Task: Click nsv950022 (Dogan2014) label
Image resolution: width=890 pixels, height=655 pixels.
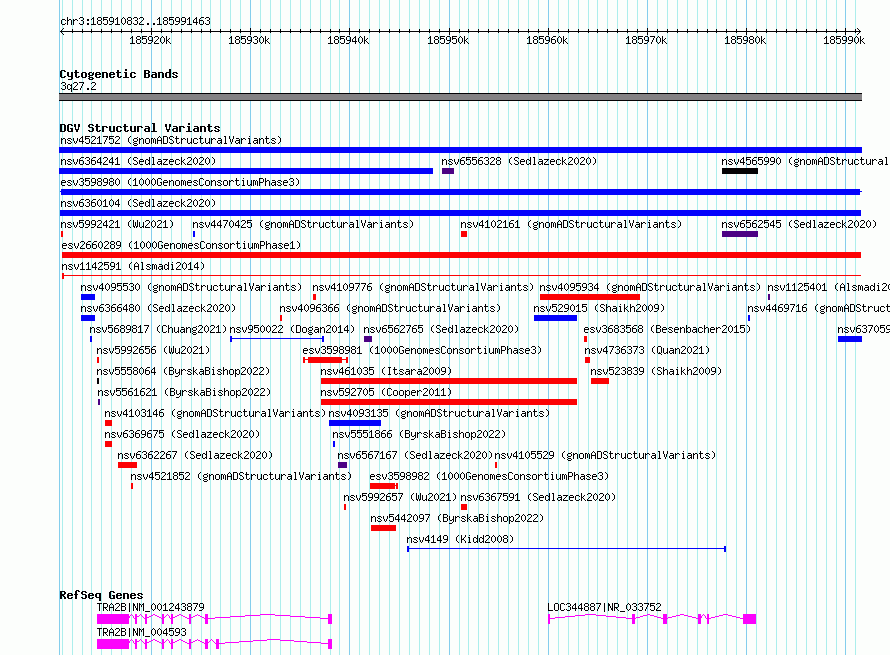Action: click(292, 329)
